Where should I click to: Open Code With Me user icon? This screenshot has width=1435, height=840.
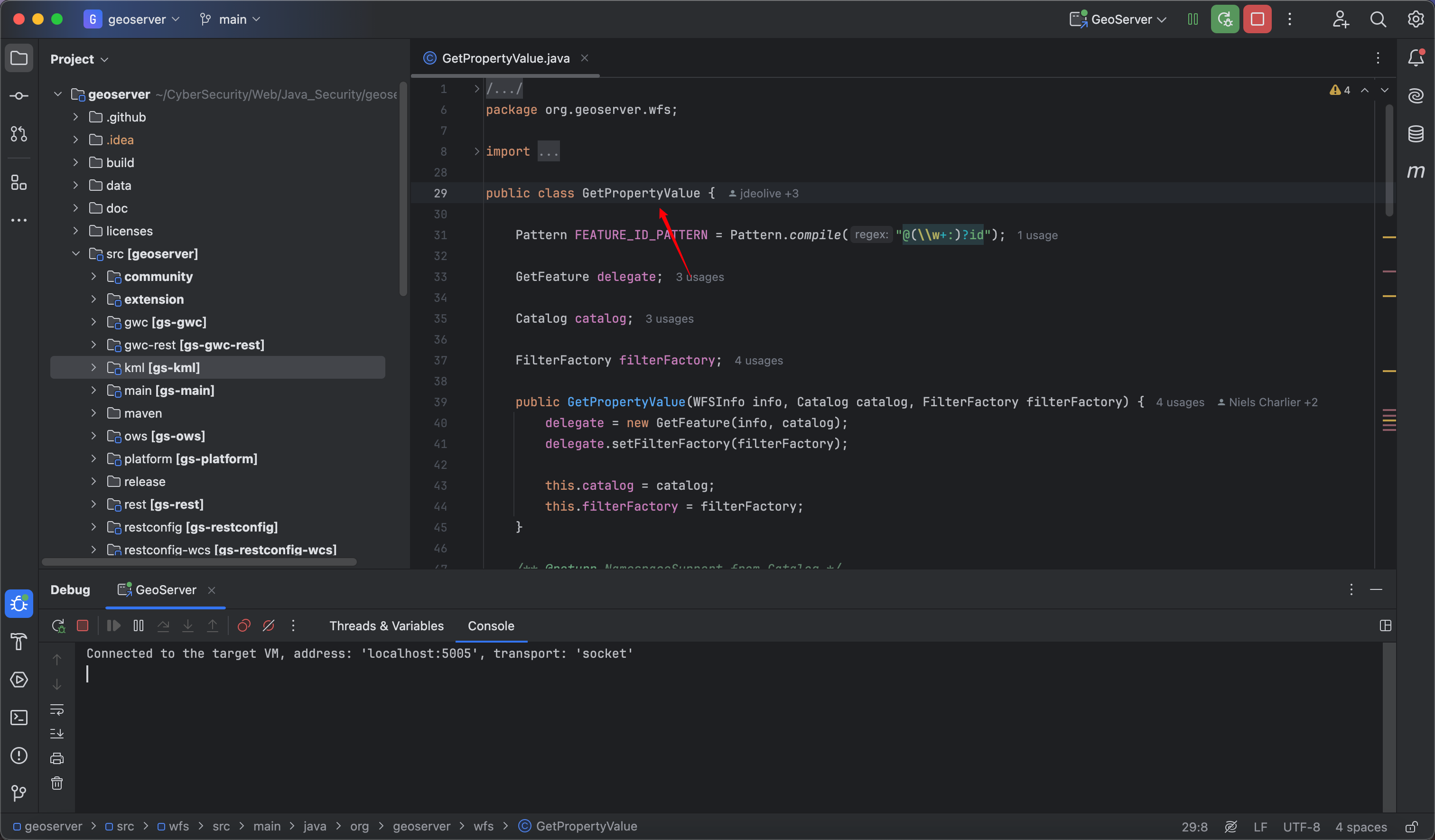coord(1341,19)
